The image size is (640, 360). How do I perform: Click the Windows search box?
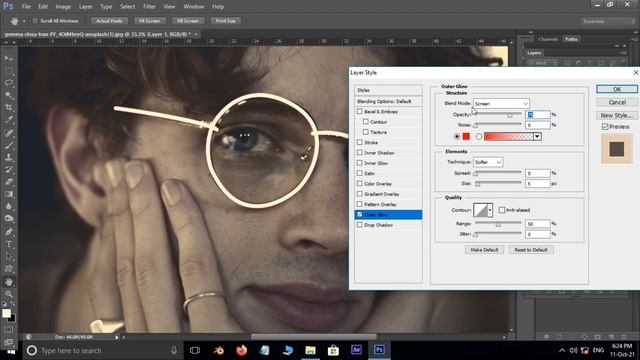(x=102, y=350)
